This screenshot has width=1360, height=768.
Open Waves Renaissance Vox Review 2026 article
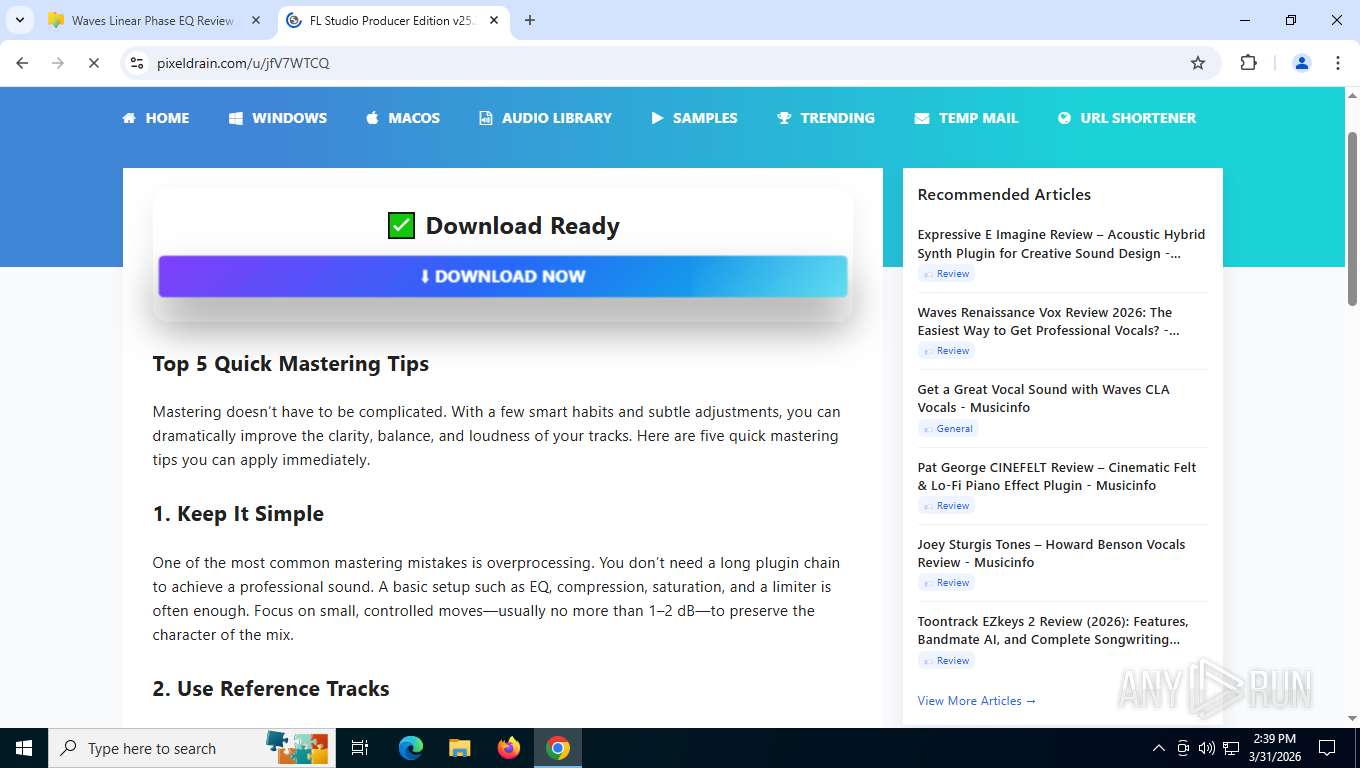pos(1048,321)
